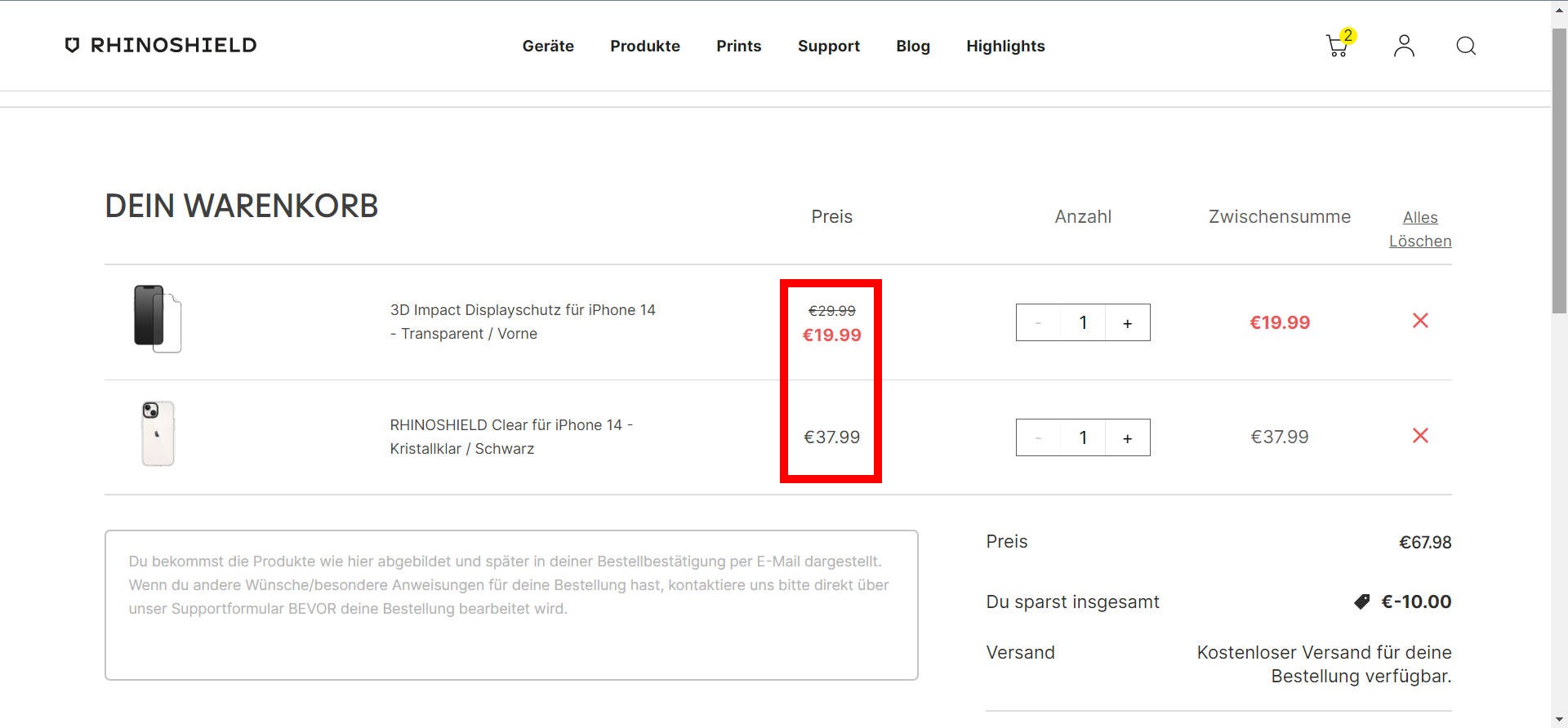Decrease quantity of RHINOSHIELD Clear case
1568x728 pixels.
1038,437
